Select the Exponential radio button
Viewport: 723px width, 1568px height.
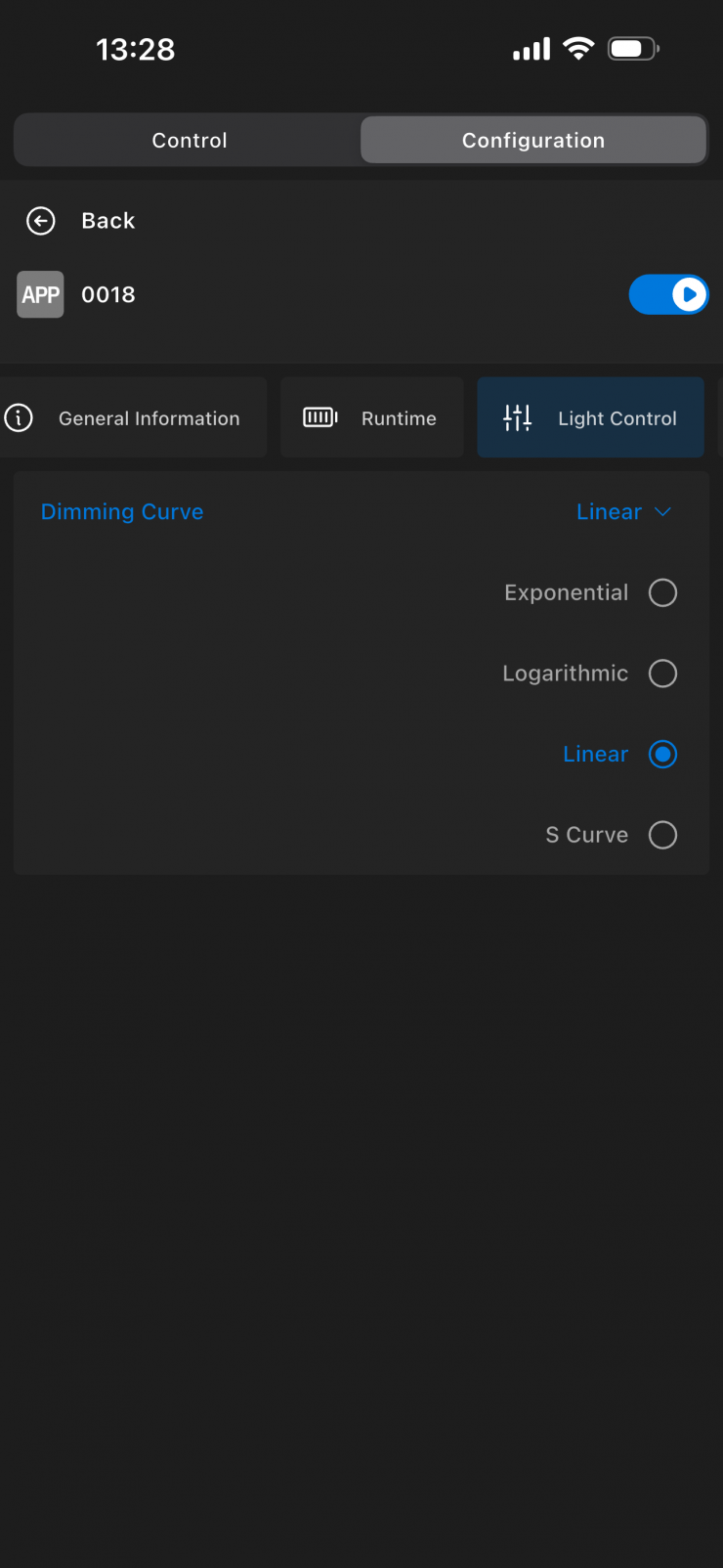[x=662, y=592]
